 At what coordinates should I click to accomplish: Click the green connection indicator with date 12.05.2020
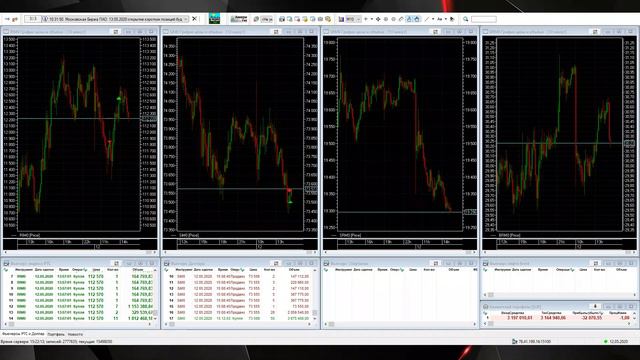click(x=617, y=341)
